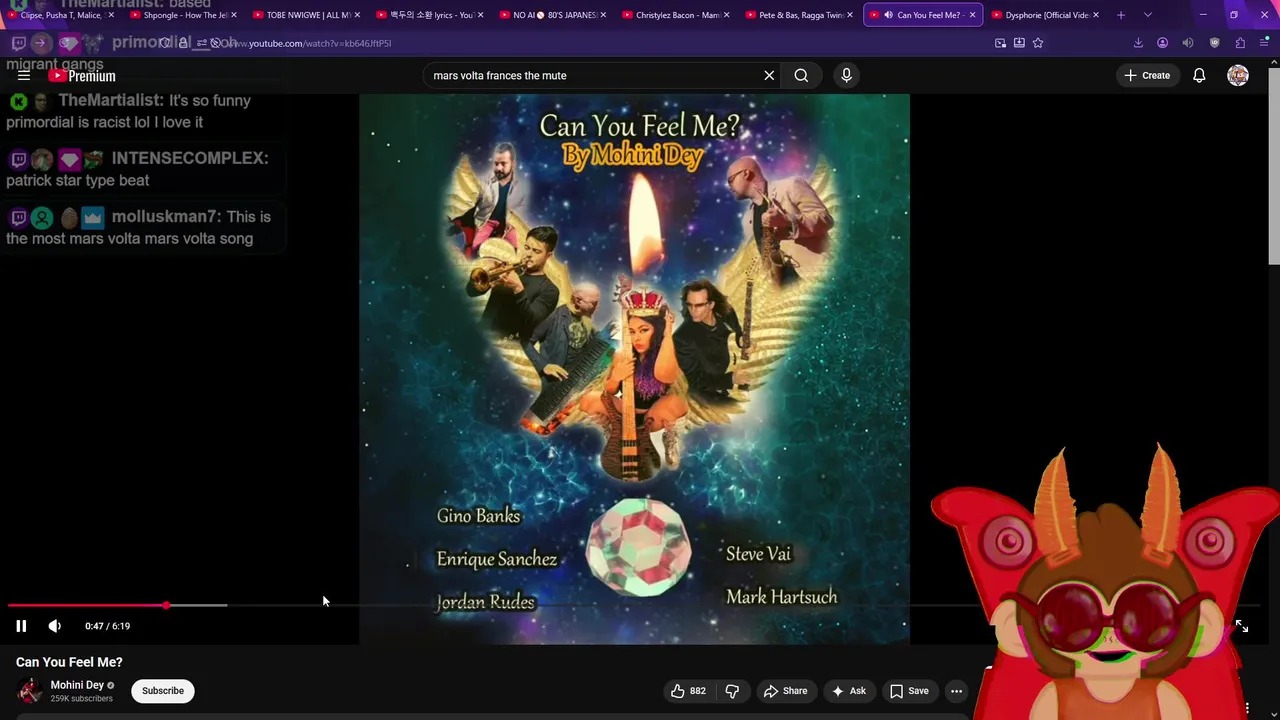This screenshot has height=720, width=1280.
Task: Open a new browser tab
Action: pos(1121,15)
